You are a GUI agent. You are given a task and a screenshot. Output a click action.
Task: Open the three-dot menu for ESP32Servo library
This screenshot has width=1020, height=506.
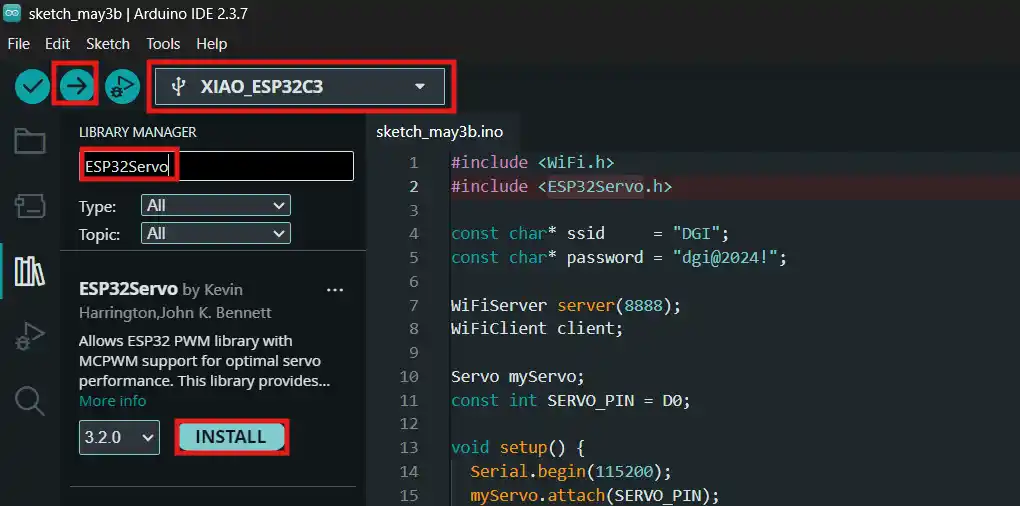click(334, 290)
